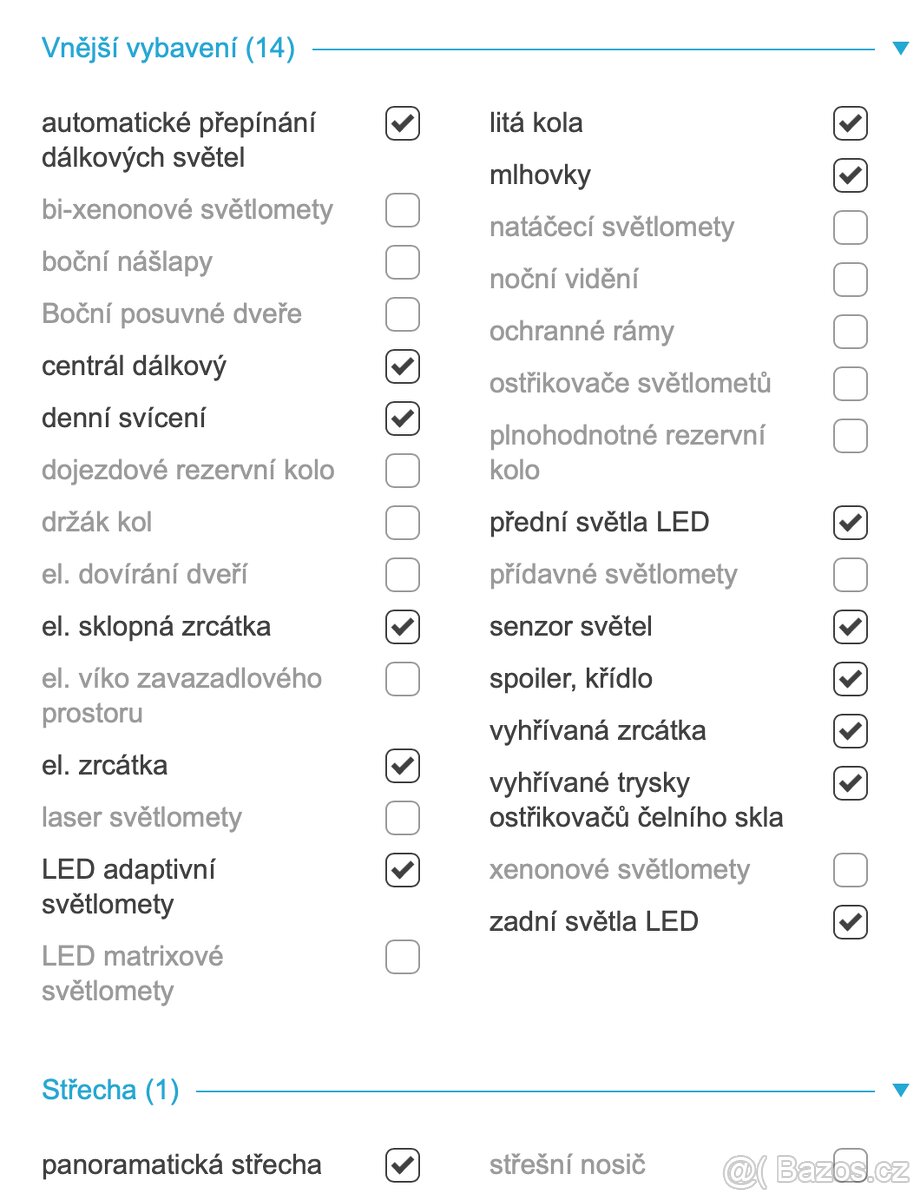Uncheck spoiler, křídlo checkbox
920x1200 pixels.
click(849, 679)
